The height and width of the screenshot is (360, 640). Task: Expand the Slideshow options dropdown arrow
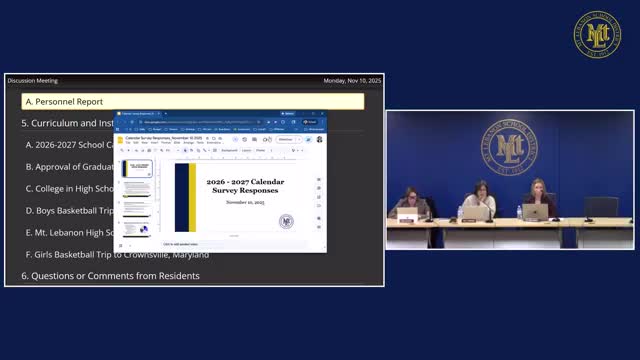299,140
